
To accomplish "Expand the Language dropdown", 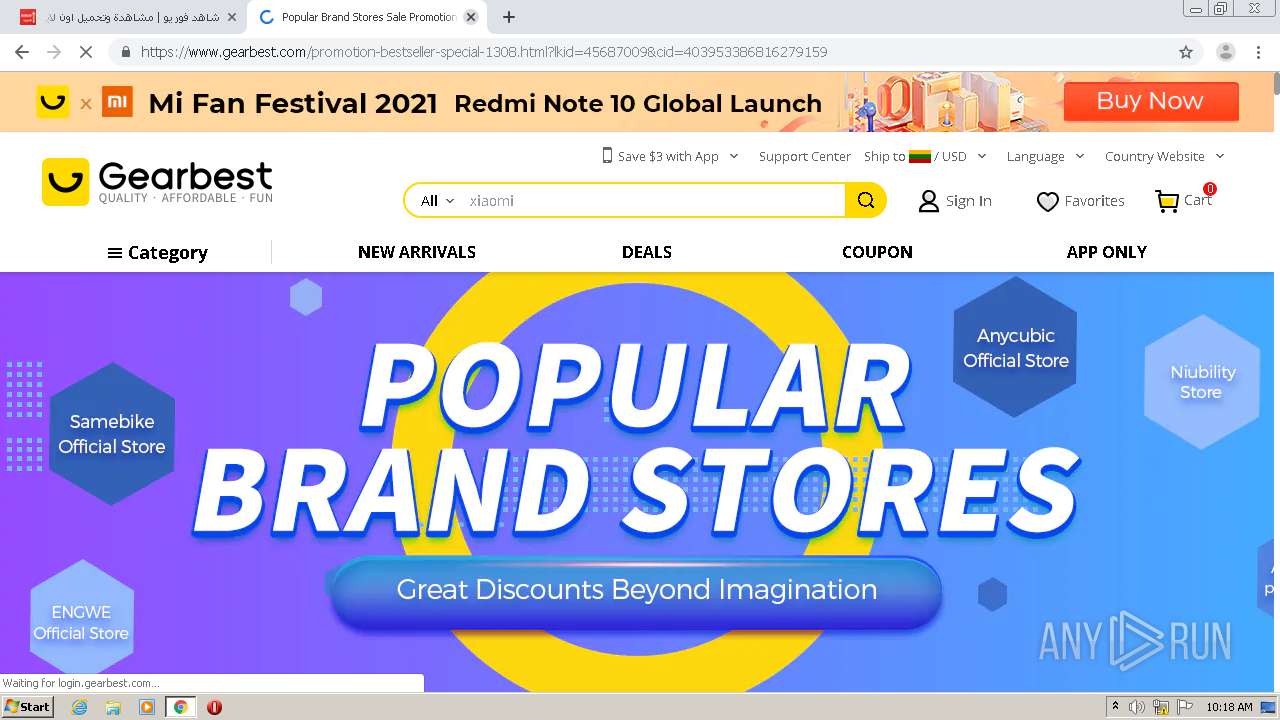I will pyautogui.click(x=1080, y=156).
